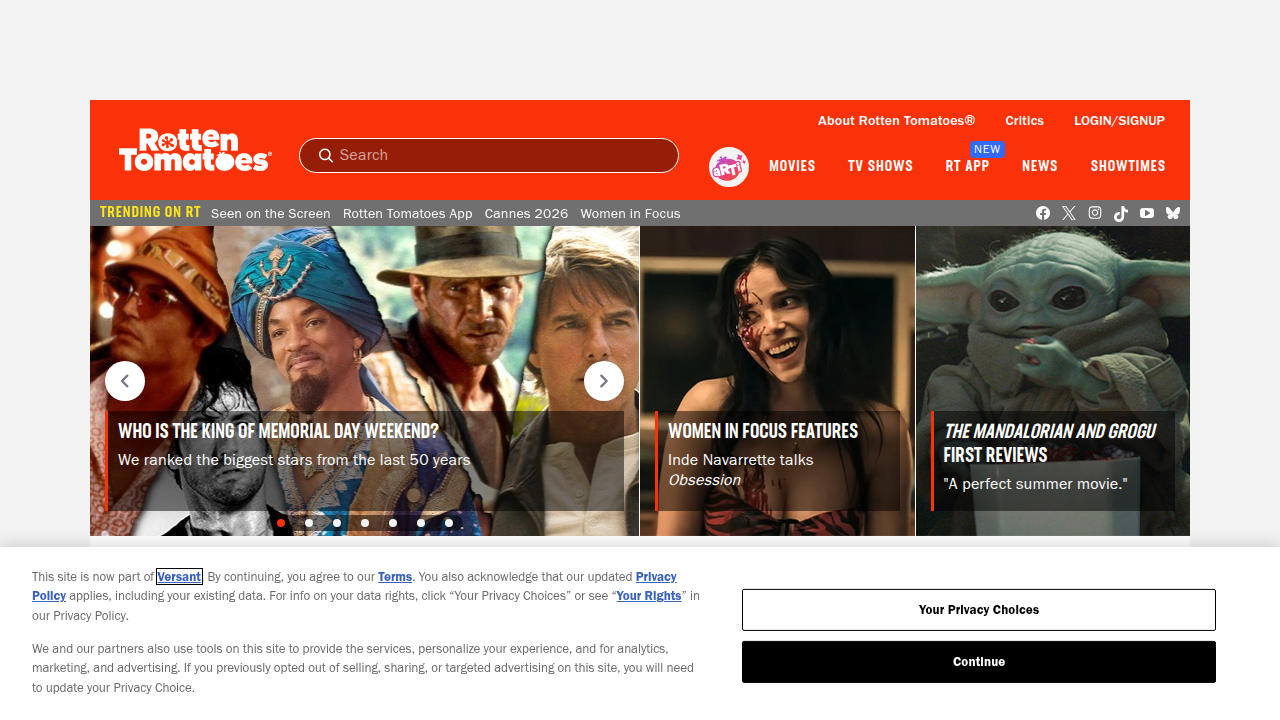Image resolution: width=1280 pixels, height=720 pixels.
Task: Open the Your Rights link
Action: 649,596
